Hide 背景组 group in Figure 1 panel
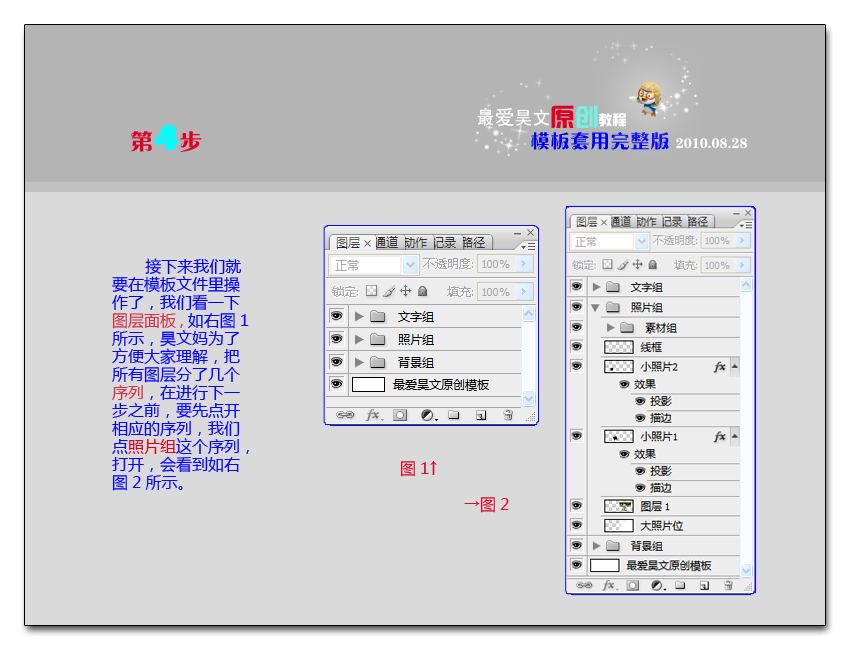 [x=337, y=361]
